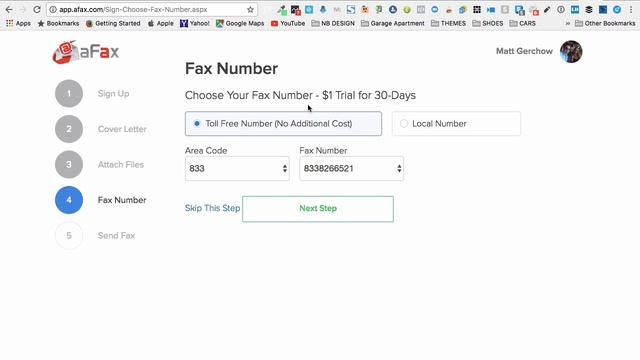Click the Matt Gerchow user name
This screenshot has width=640, height=360.
click(524, 51)
